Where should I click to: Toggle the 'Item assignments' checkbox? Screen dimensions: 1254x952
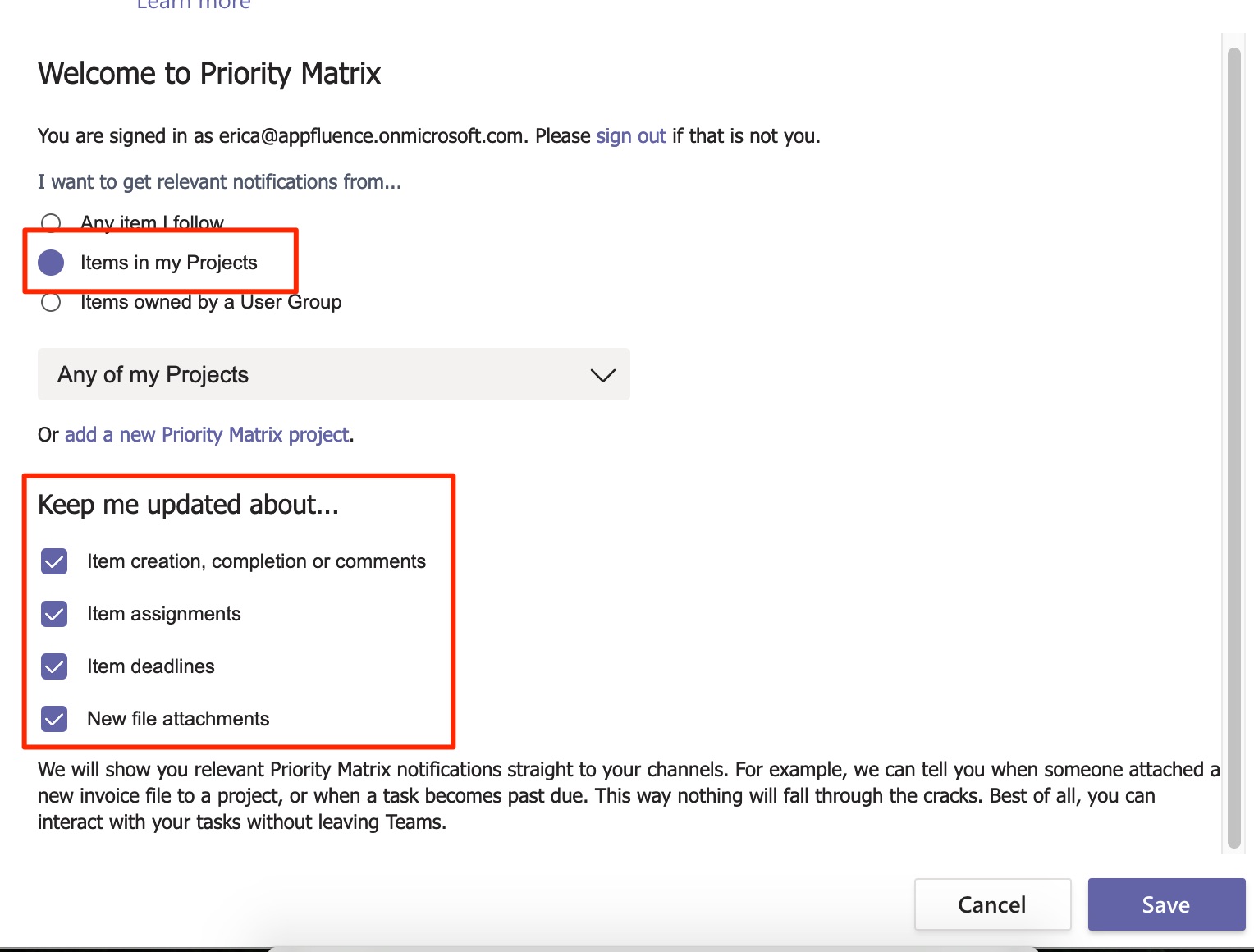[54, 614]
